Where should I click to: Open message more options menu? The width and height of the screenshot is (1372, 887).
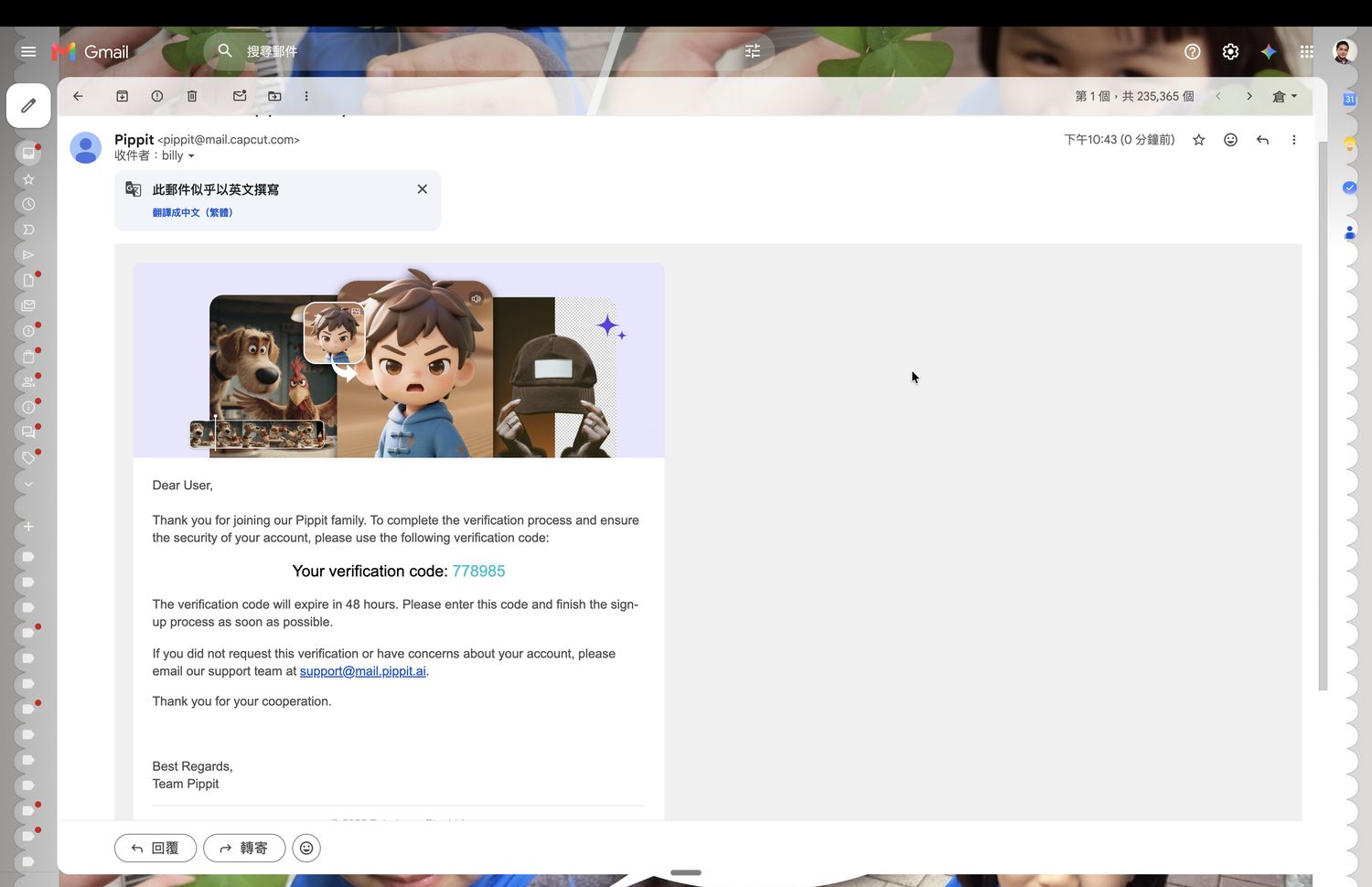[1293, 140]
